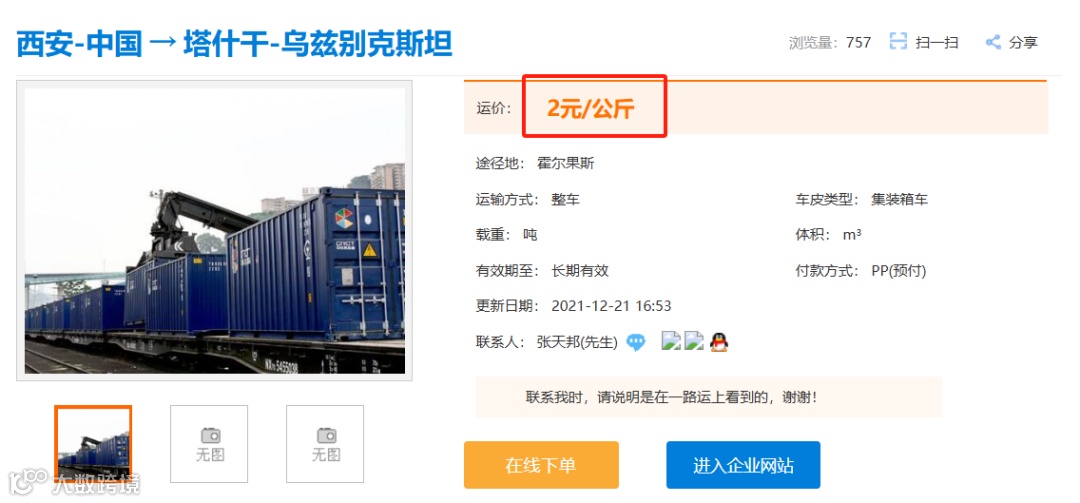Click camera icon in middle 无图 placeholder
Viewport: 1080px width, 503px height.
pyautogui.click(x=209, y=435)
